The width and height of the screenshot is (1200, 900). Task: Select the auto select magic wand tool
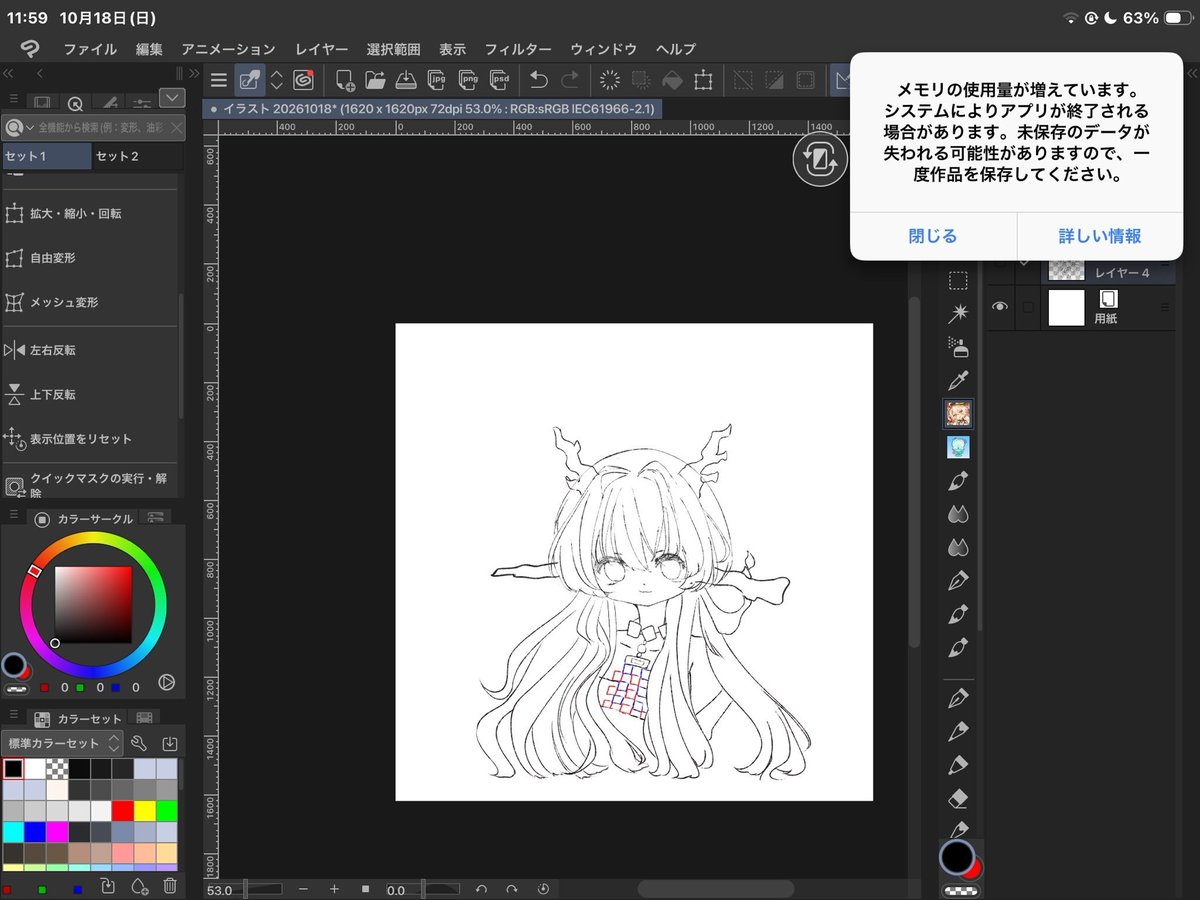pos(958,314)
